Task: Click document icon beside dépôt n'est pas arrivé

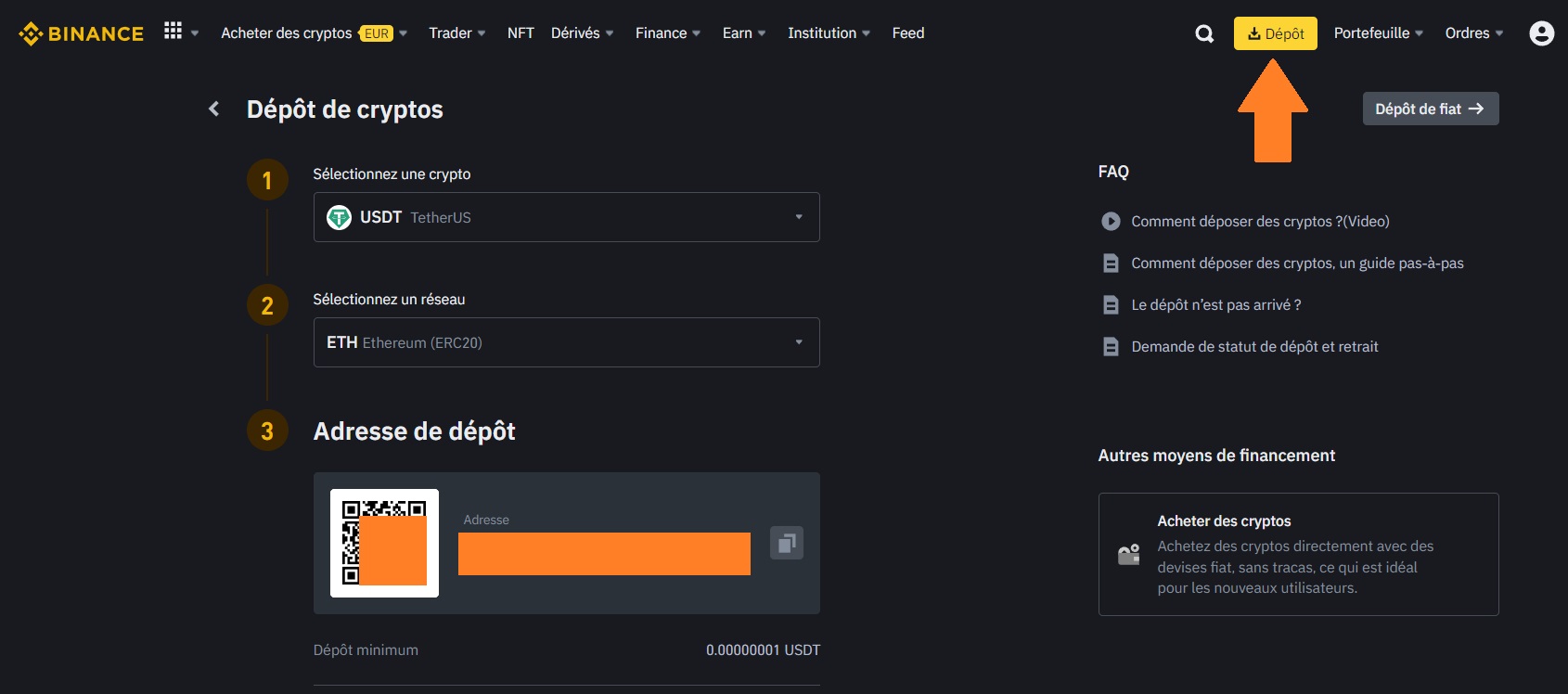Action: 1111,305
